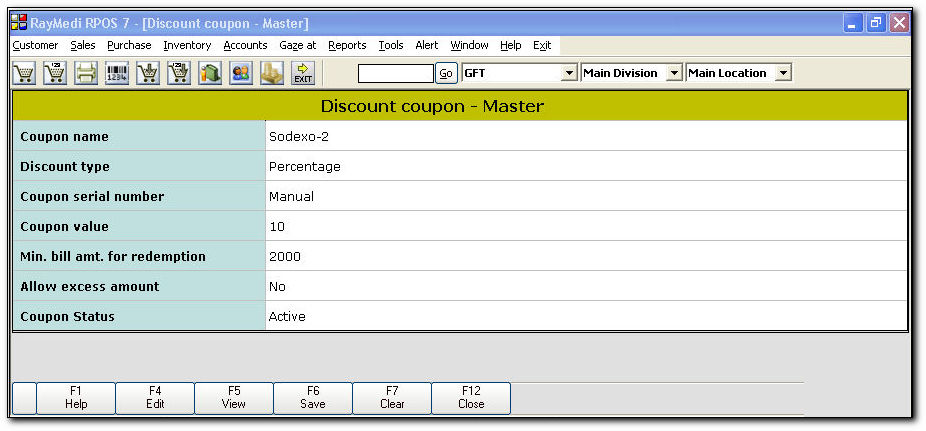Open the Reports menu
Image resolution: width=926 pixels, height=431 pixels.
point(347,45)
